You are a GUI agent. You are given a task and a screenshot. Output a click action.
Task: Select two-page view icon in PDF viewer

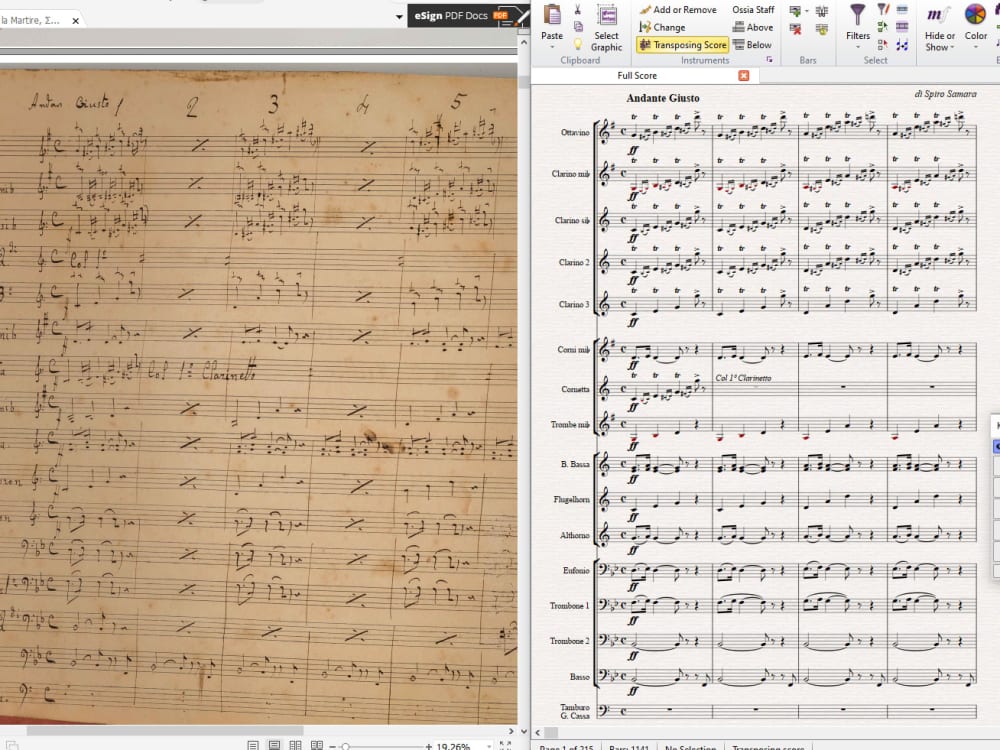(295, 745)
